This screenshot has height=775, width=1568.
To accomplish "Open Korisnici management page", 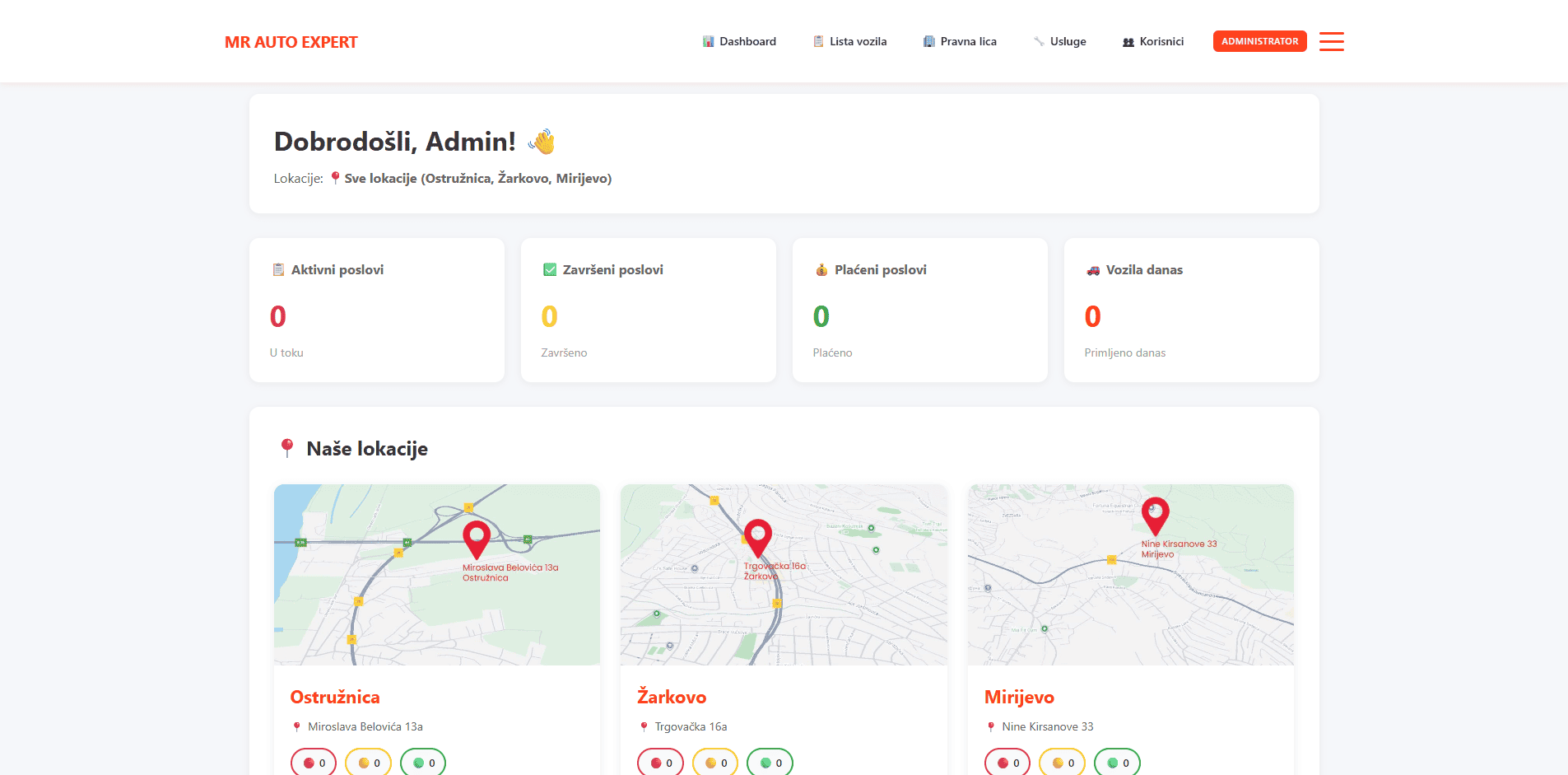I will [1153, 41].
